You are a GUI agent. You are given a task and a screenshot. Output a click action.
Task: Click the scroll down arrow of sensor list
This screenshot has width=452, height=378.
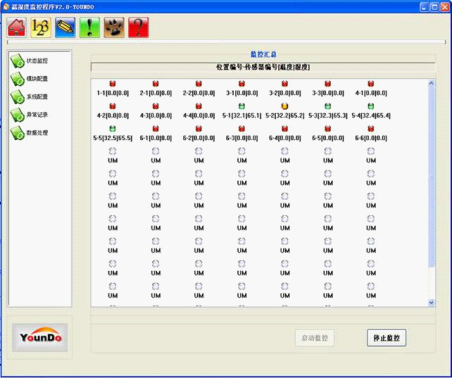point(431,302)
